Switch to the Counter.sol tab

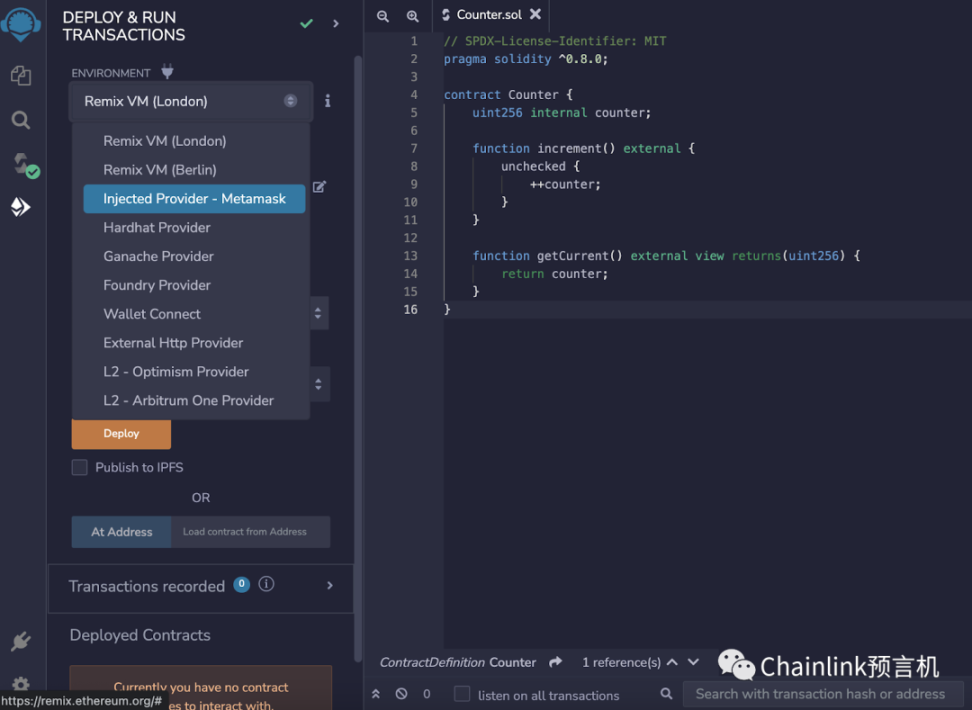pyautogui.click(x=488, y=15)
